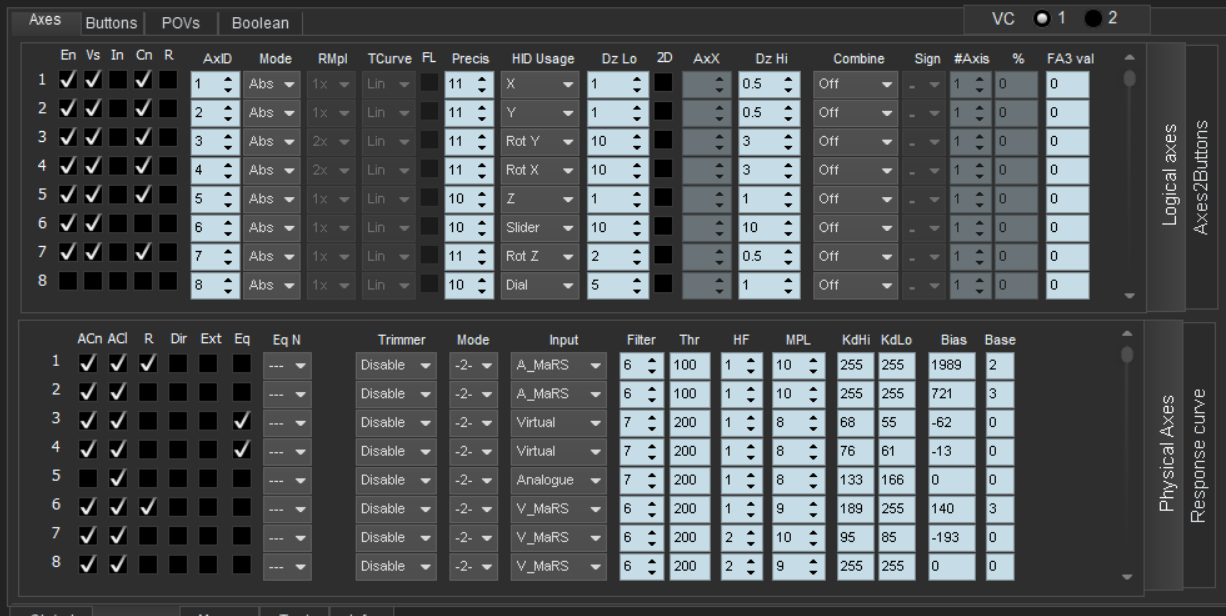The image size is (1226, 616).
Task: Open Input dropdown showing Analogue
Action: [x=558, y=480]
